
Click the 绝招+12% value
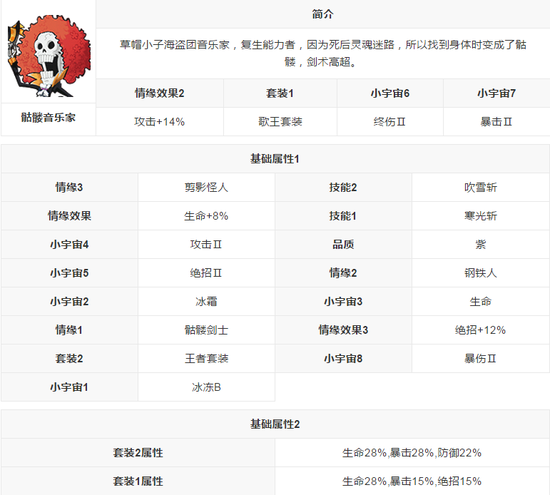point(481,330)
